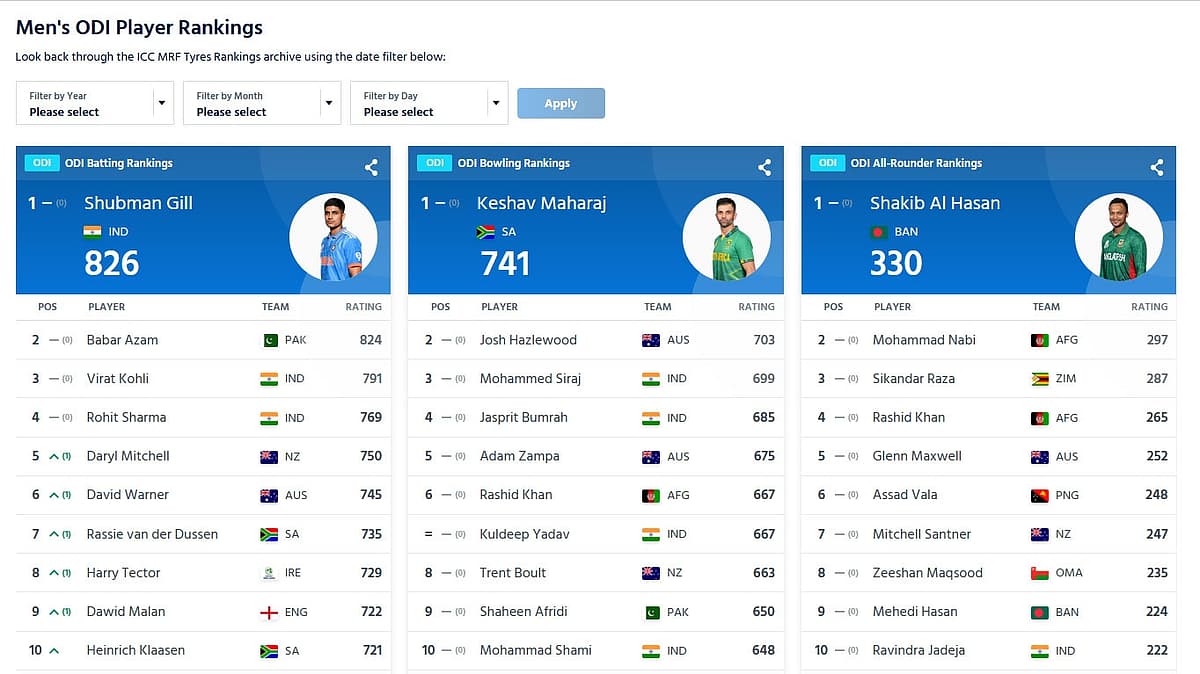Open the Filter by Year dropdown

click(x=95, y=103)
